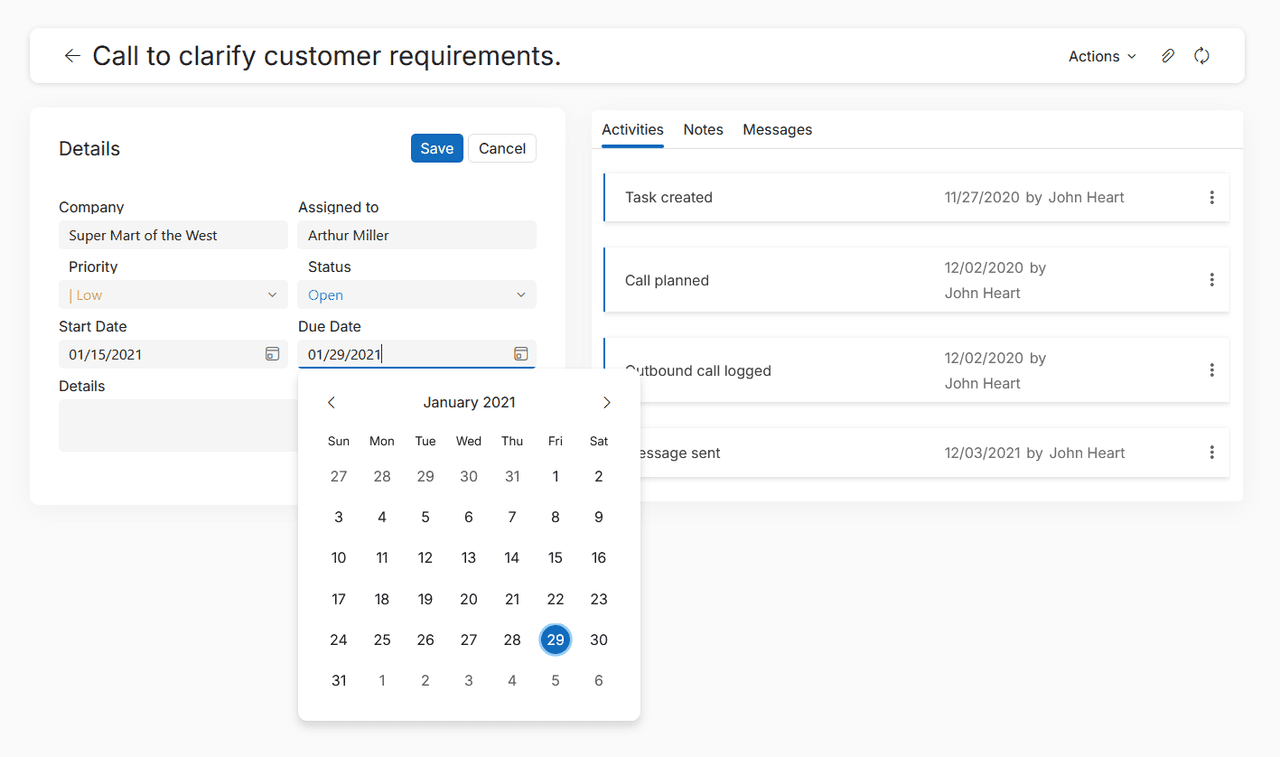Select January 20 in the calendar
Screen dimensions: 1280x757
pos(469,599)
